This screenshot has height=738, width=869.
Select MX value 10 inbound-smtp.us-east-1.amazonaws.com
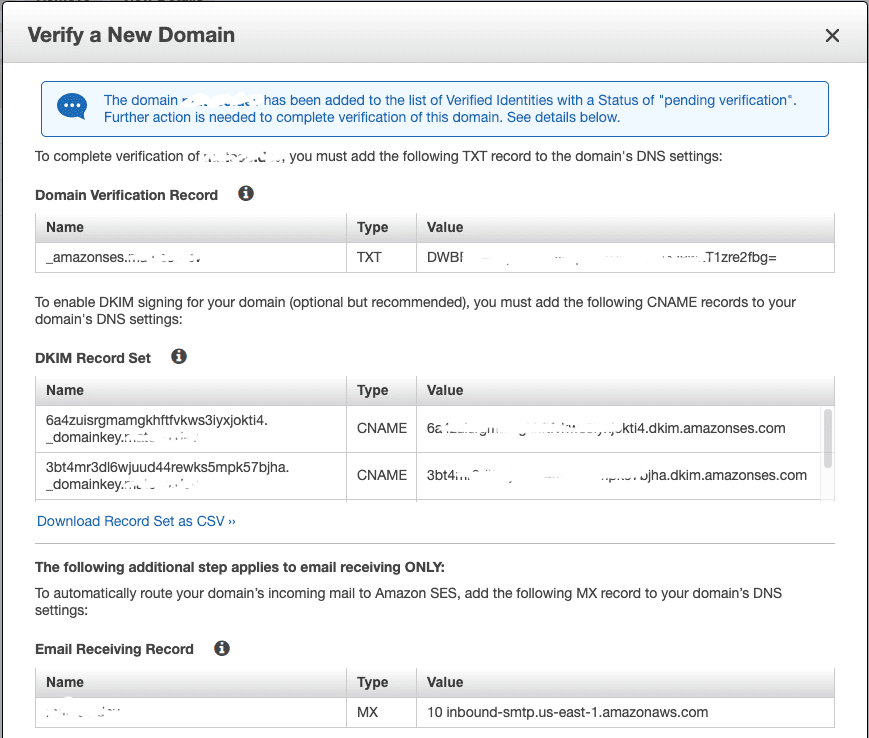tap(567, 712)
